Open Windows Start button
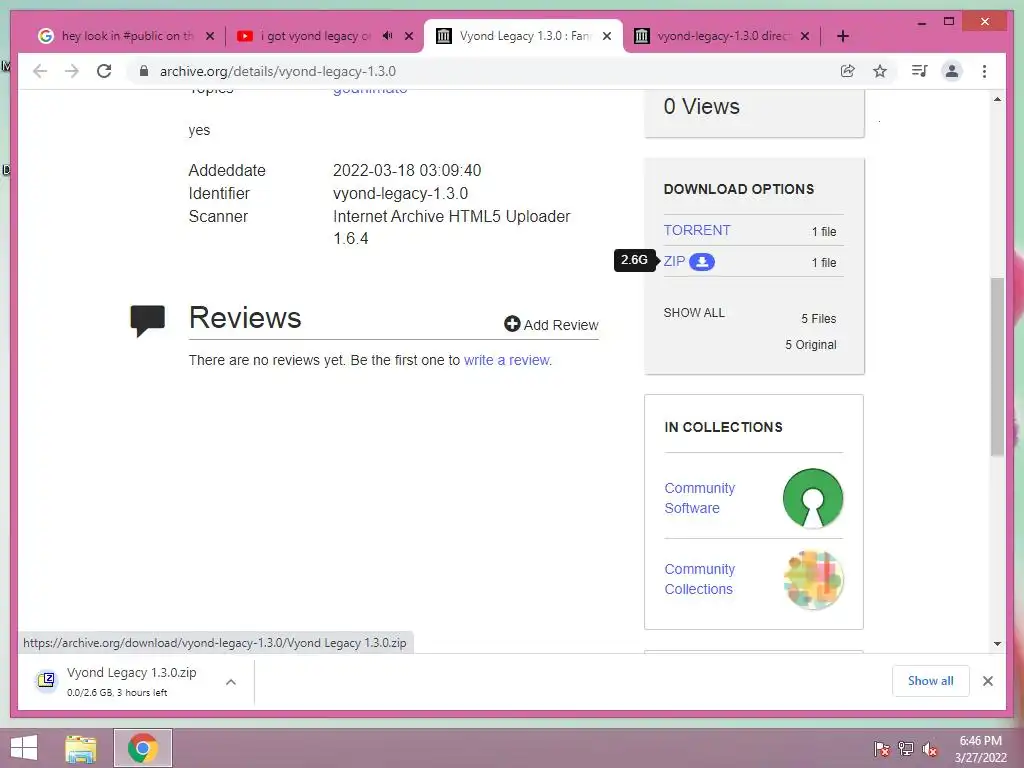1024x768 pixels. [x=24, y=748]
